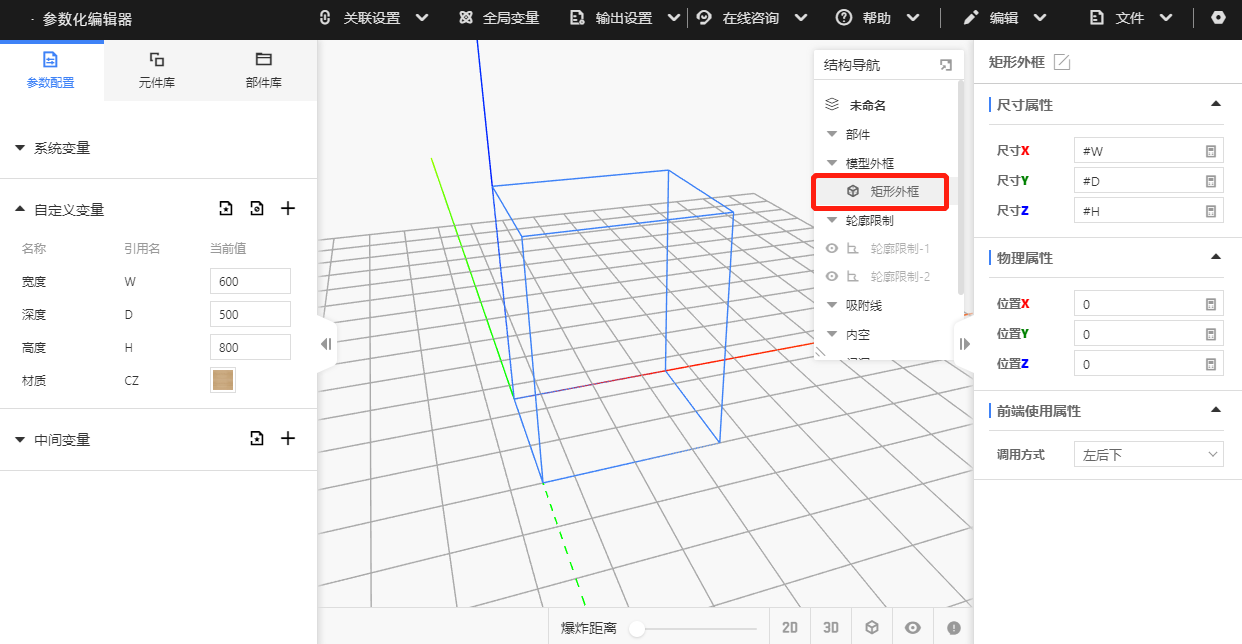Toggle the eye visibility button in bottom toolbar
This screenshot has height=644, width=1242.
[x=913, y=627]
